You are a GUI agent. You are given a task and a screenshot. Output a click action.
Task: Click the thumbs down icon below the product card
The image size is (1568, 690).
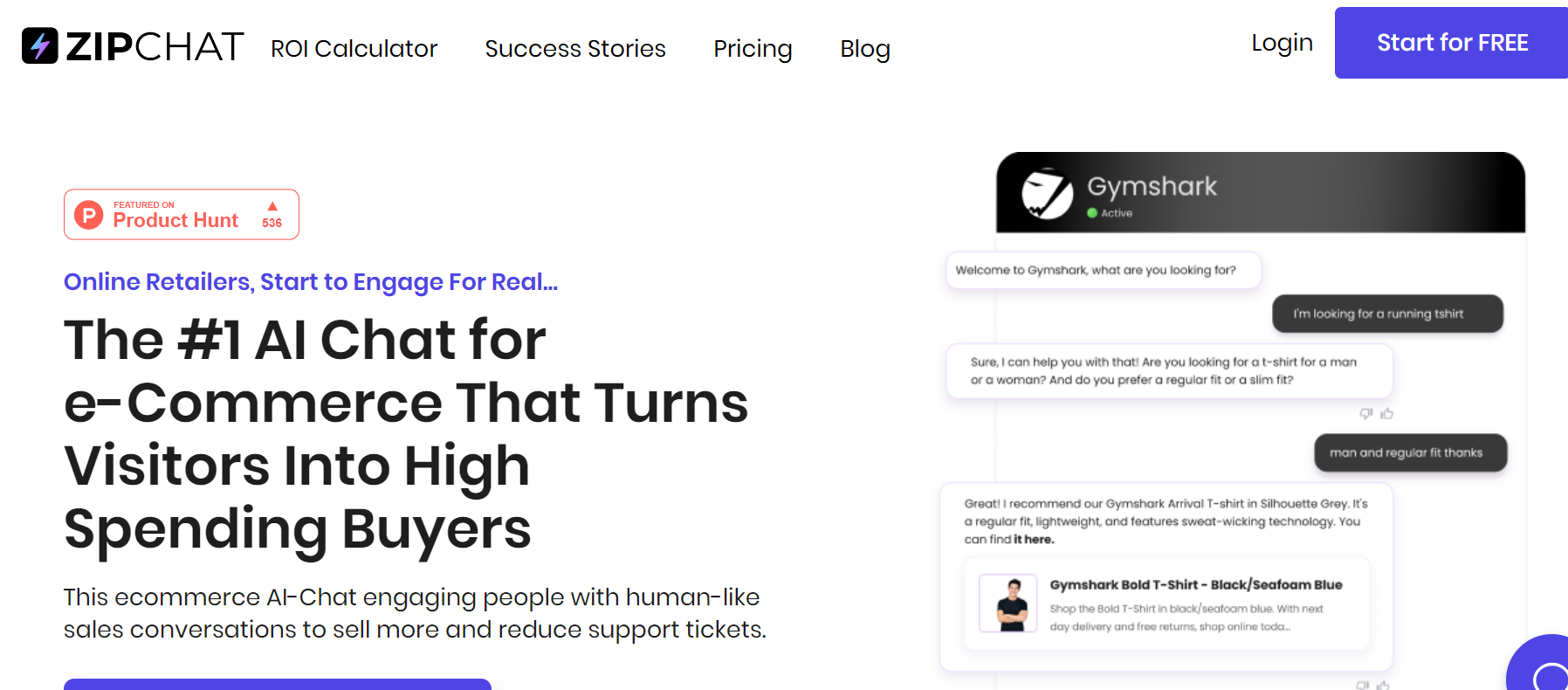tap(1360, 686)
